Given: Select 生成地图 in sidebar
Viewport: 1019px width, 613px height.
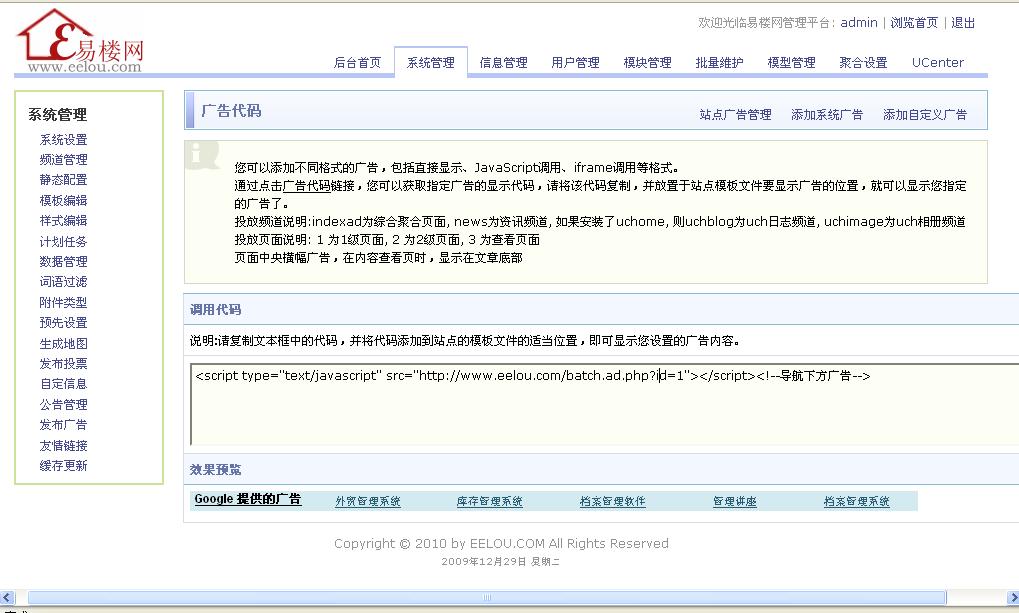Looking at the screenshot, I should 63,343.
